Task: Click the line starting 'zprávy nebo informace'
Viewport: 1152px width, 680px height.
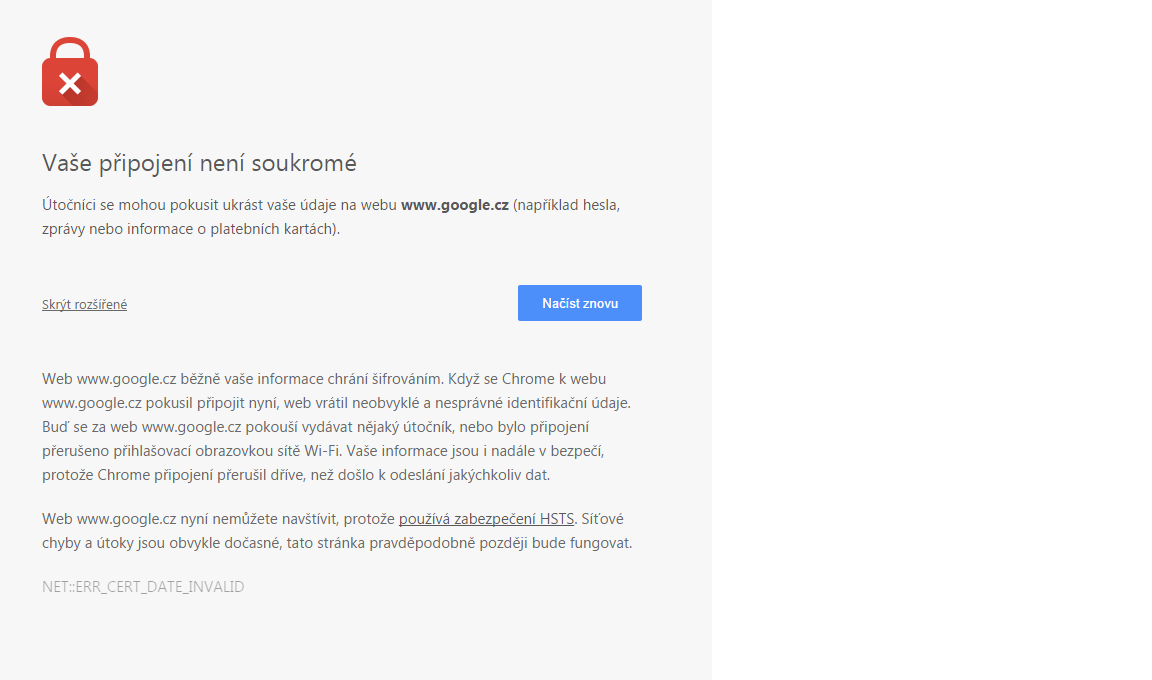Action: point(191,229)
